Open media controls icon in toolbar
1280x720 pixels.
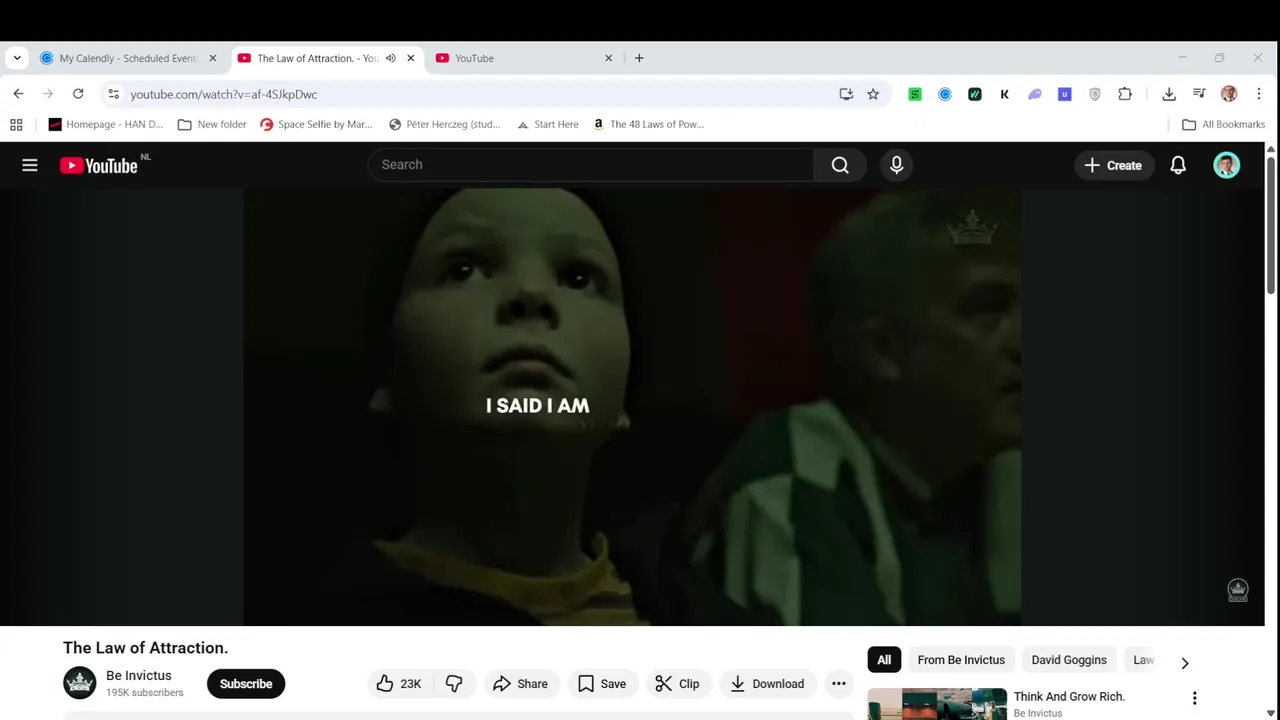coord(1199,94)
